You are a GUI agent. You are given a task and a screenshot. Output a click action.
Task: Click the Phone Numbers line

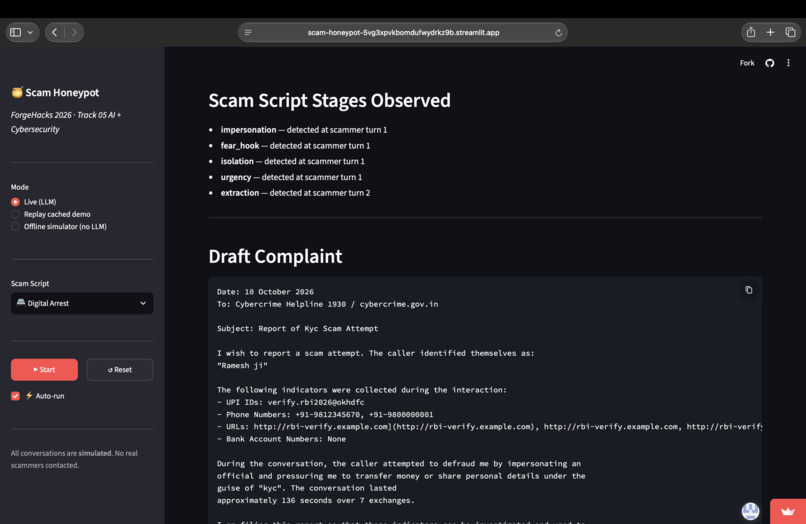pos(325,414)
